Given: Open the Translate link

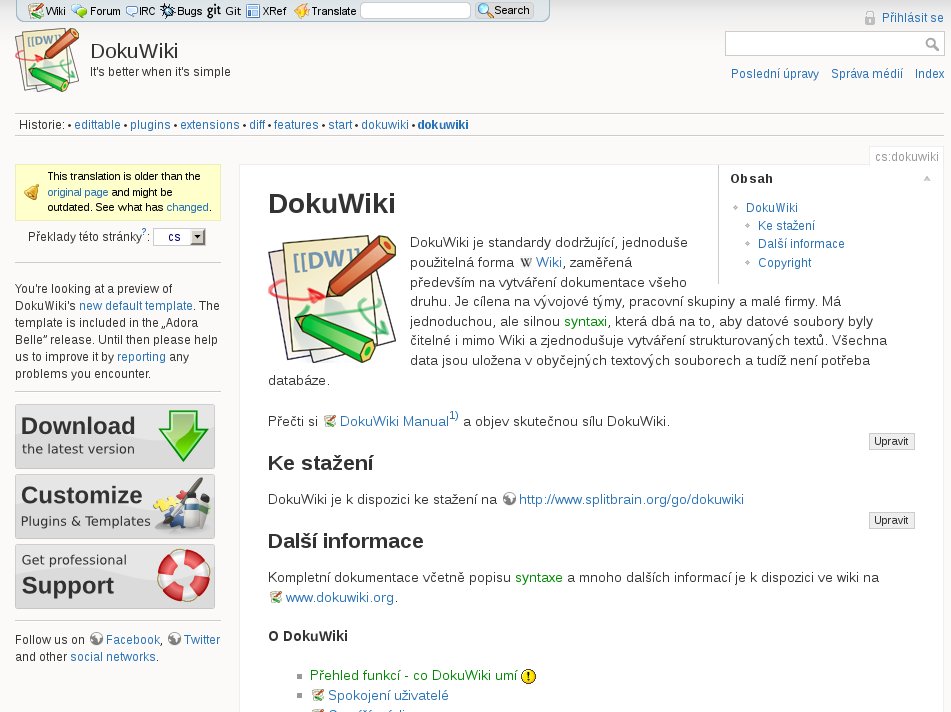Looking at the screenshot, I should pyautogui.click(x=325, y=11).
